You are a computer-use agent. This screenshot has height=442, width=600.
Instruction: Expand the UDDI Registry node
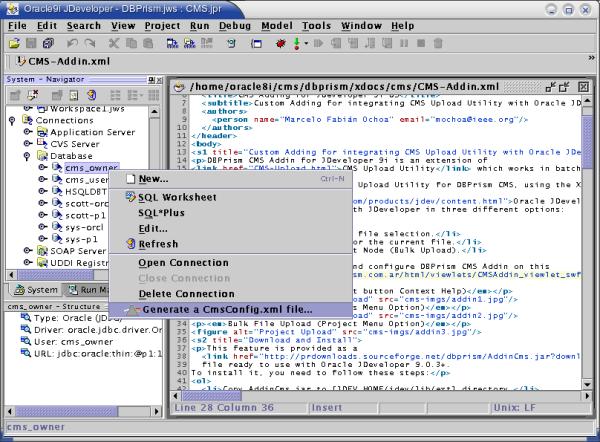click(x=28, y=263)
